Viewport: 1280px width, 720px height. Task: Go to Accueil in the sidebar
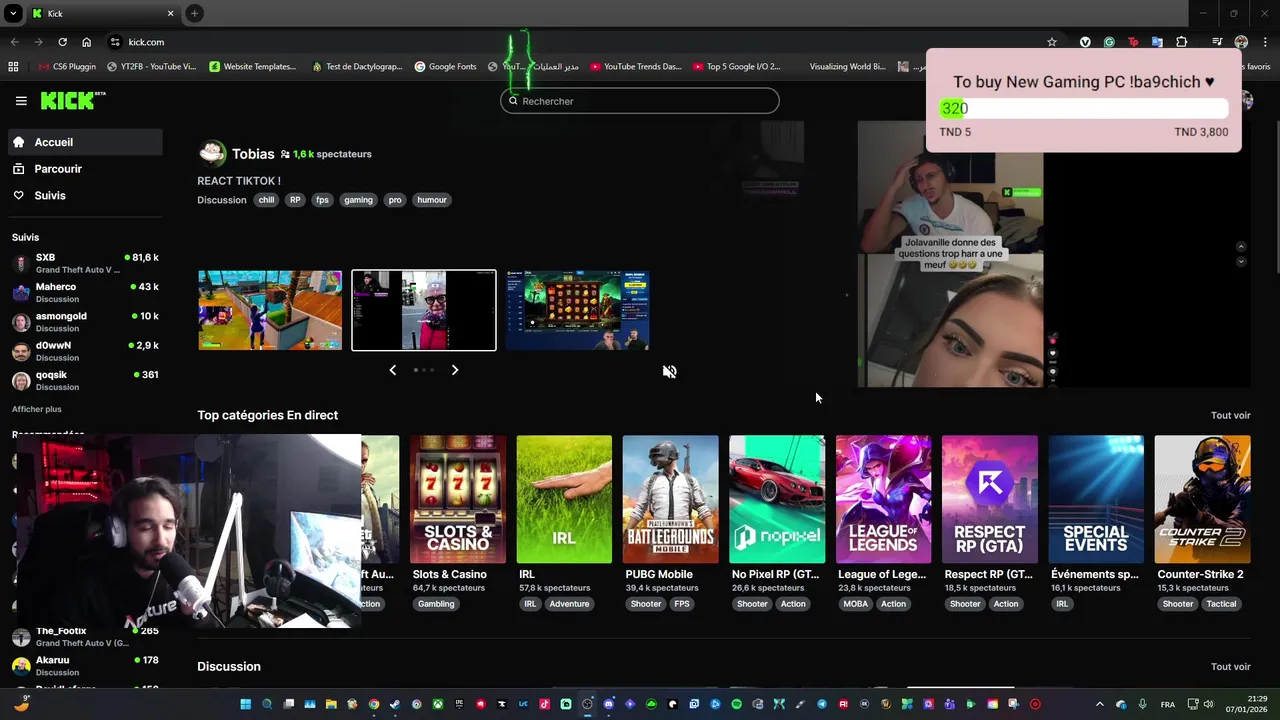85,142
